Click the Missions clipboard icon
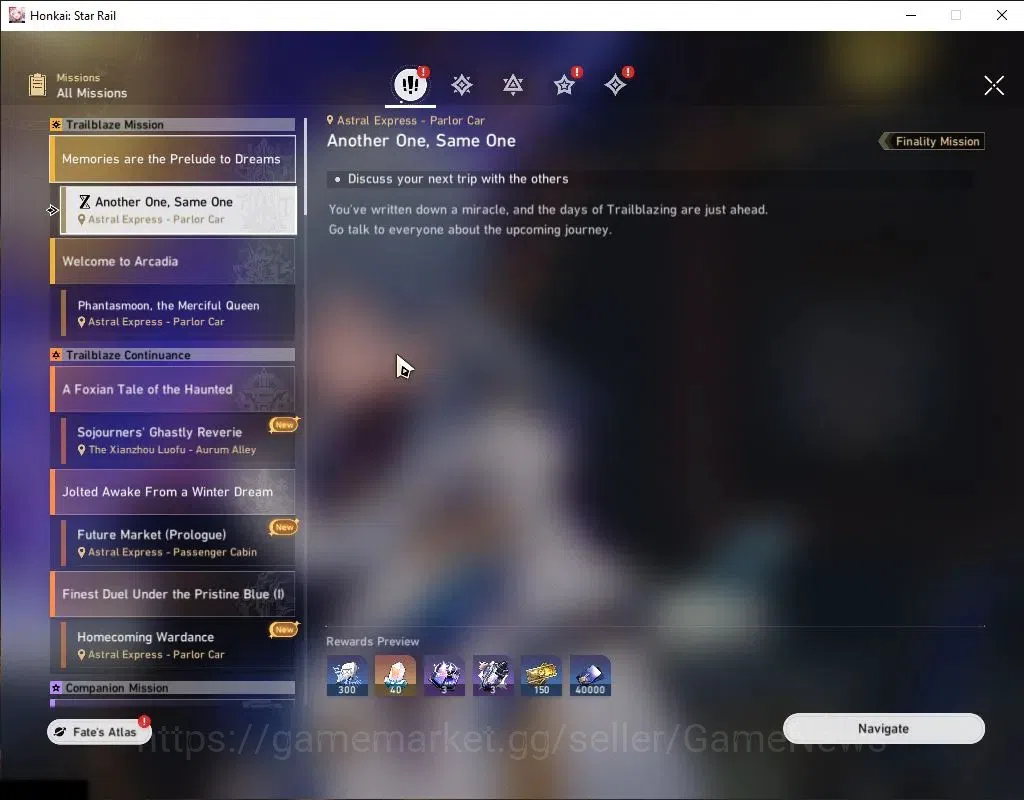This screenshot has width=1024, height=800. tap(37, 85)
